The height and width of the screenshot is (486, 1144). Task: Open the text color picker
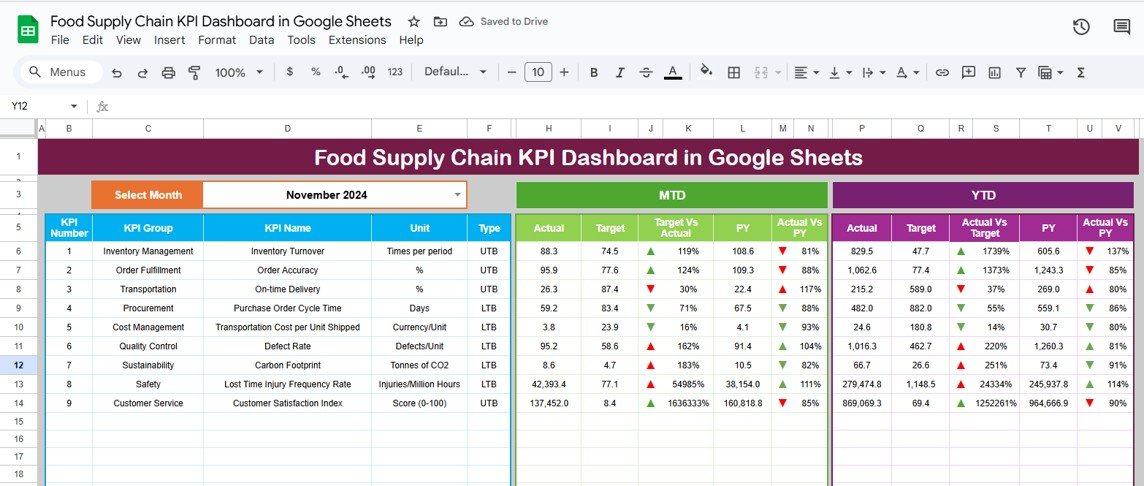pyautogui.click(x=673, y=72)
